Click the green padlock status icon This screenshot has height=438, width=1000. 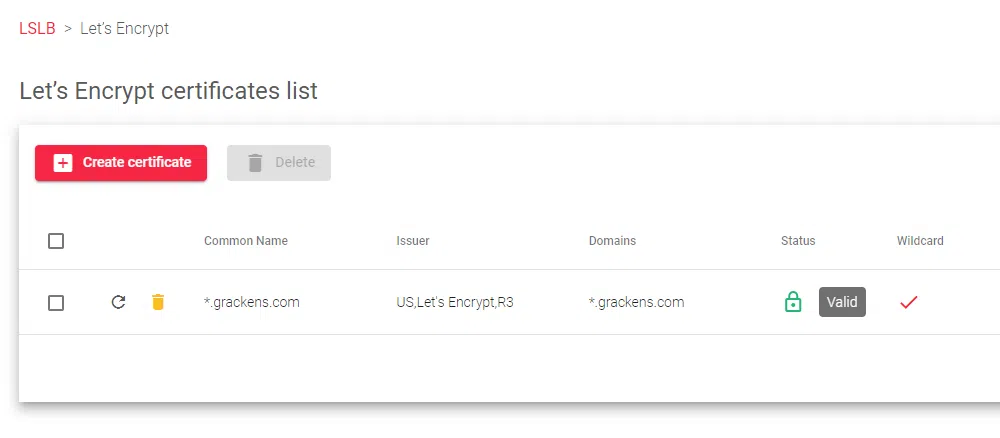(793, 302)
